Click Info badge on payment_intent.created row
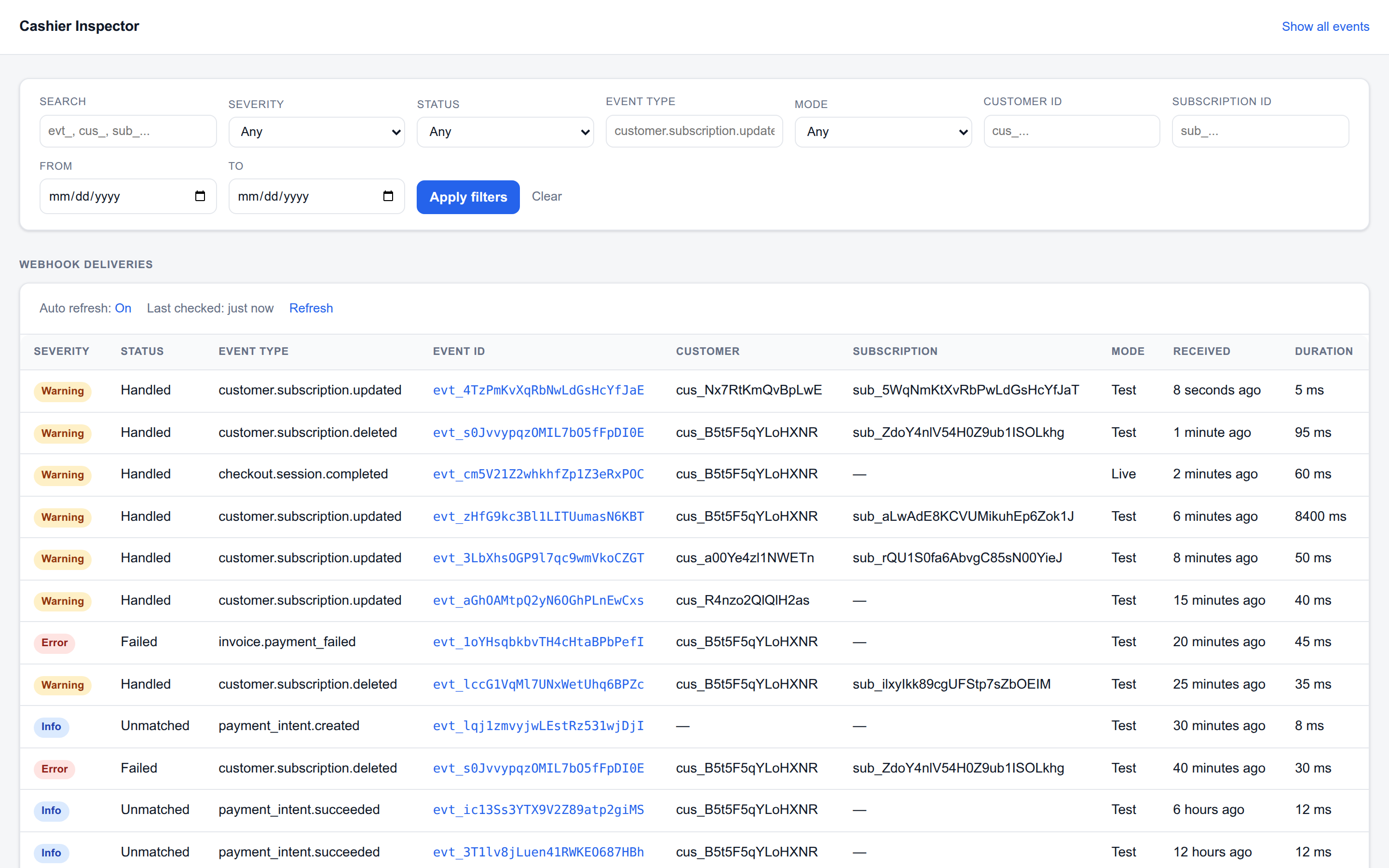 (51, 726)
